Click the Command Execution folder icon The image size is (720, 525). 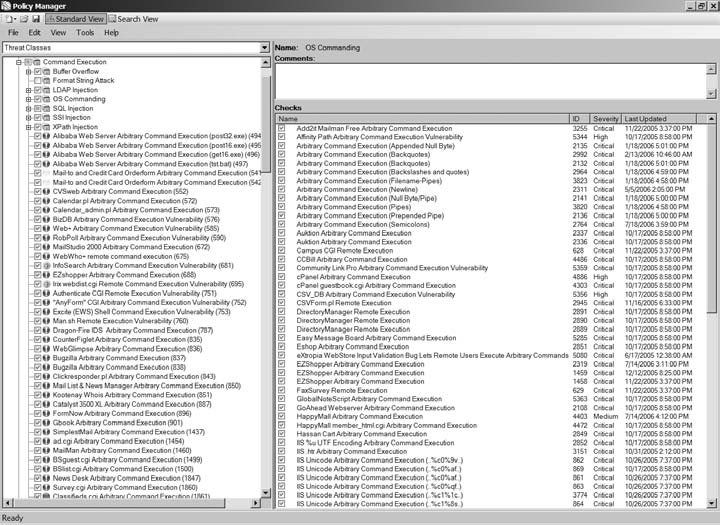pos(37,62)
